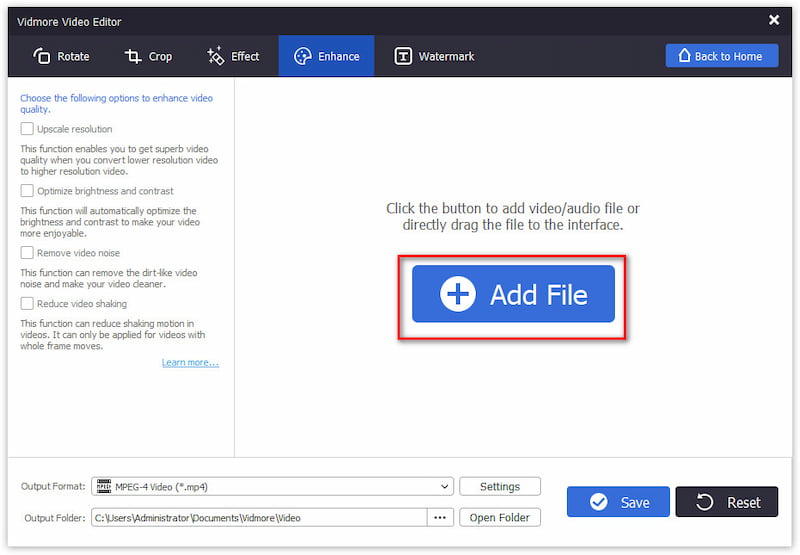Click the Open Folder button
Screen dimensions: 800x555
coord(499,517)
